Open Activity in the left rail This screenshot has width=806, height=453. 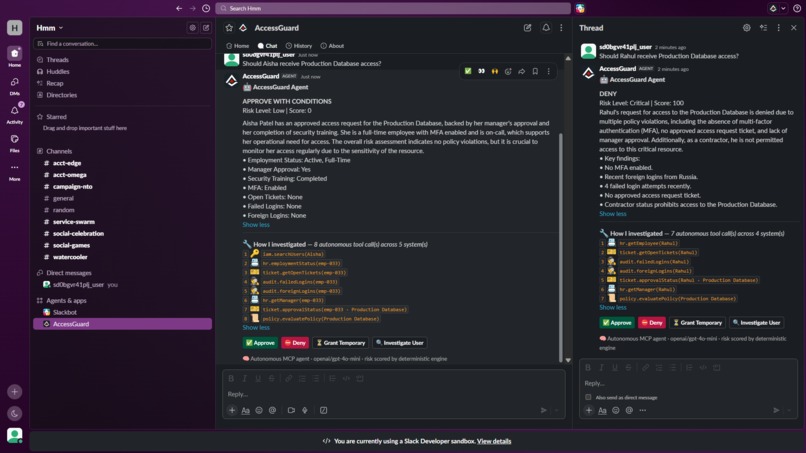click(x=14, y=114)
